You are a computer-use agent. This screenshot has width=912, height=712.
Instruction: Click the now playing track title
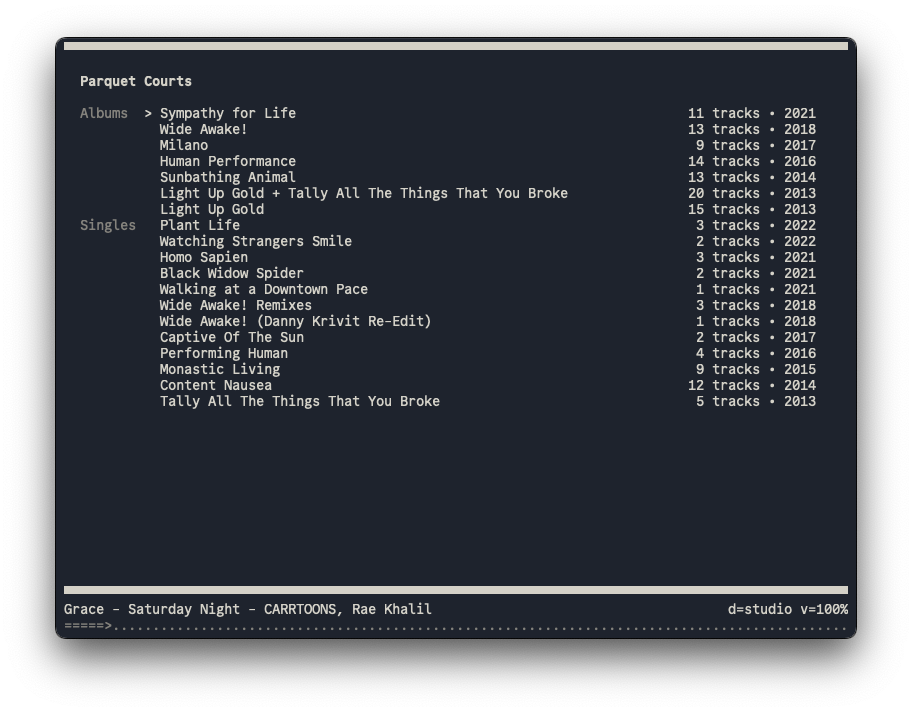248,609
